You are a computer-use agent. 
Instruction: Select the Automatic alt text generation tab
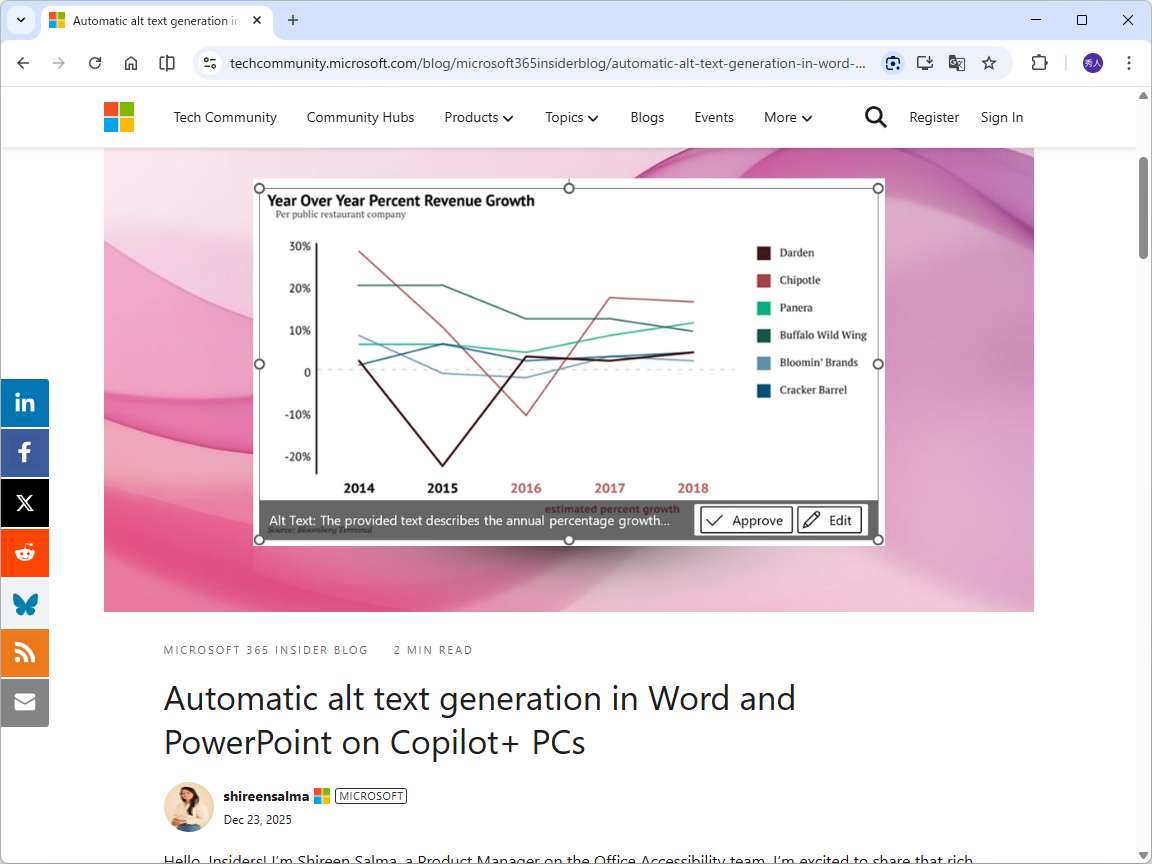(x=156, y=21)
